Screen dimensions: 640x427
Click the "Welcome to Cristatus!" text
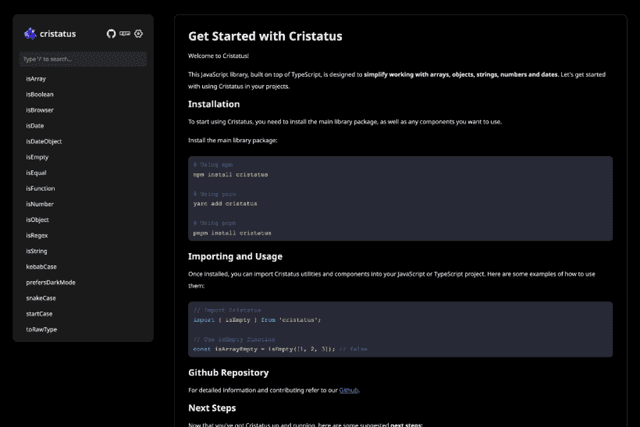pyautogui.click(x=218, y=56)
